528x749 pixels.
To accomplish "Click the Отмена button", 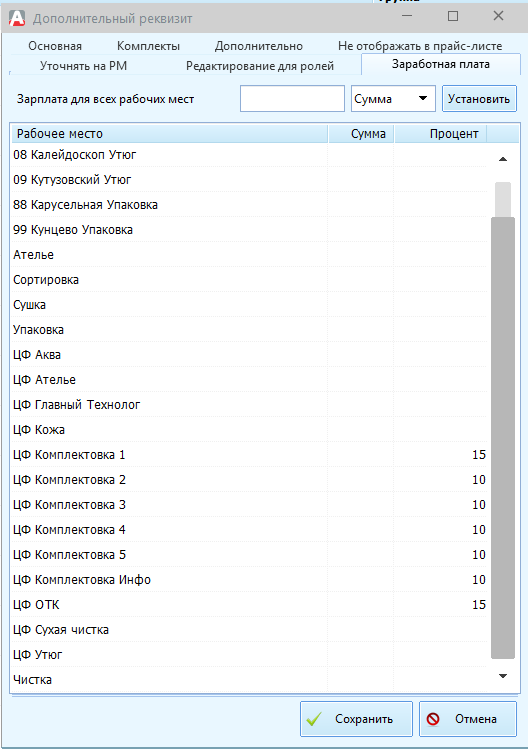I will coord(467,719).
